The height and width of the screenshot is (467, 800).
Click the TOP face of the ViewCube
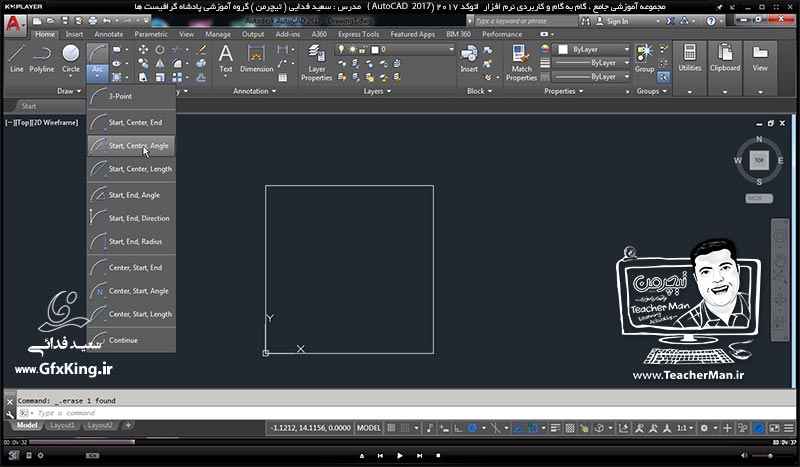tap(759, 160)
